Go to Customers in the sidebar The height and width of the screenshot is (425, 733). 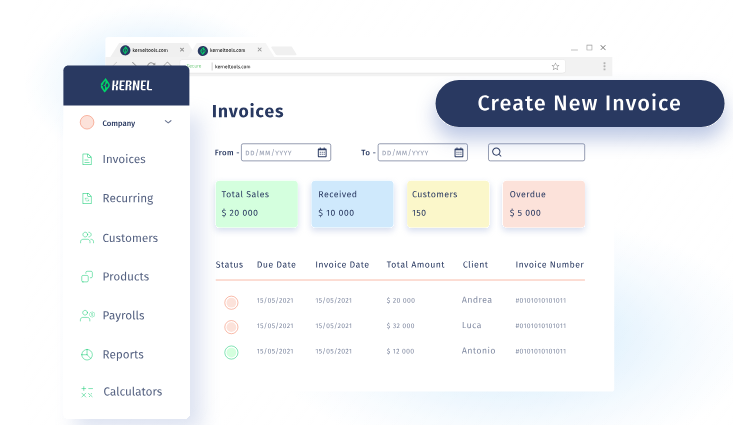130,238
